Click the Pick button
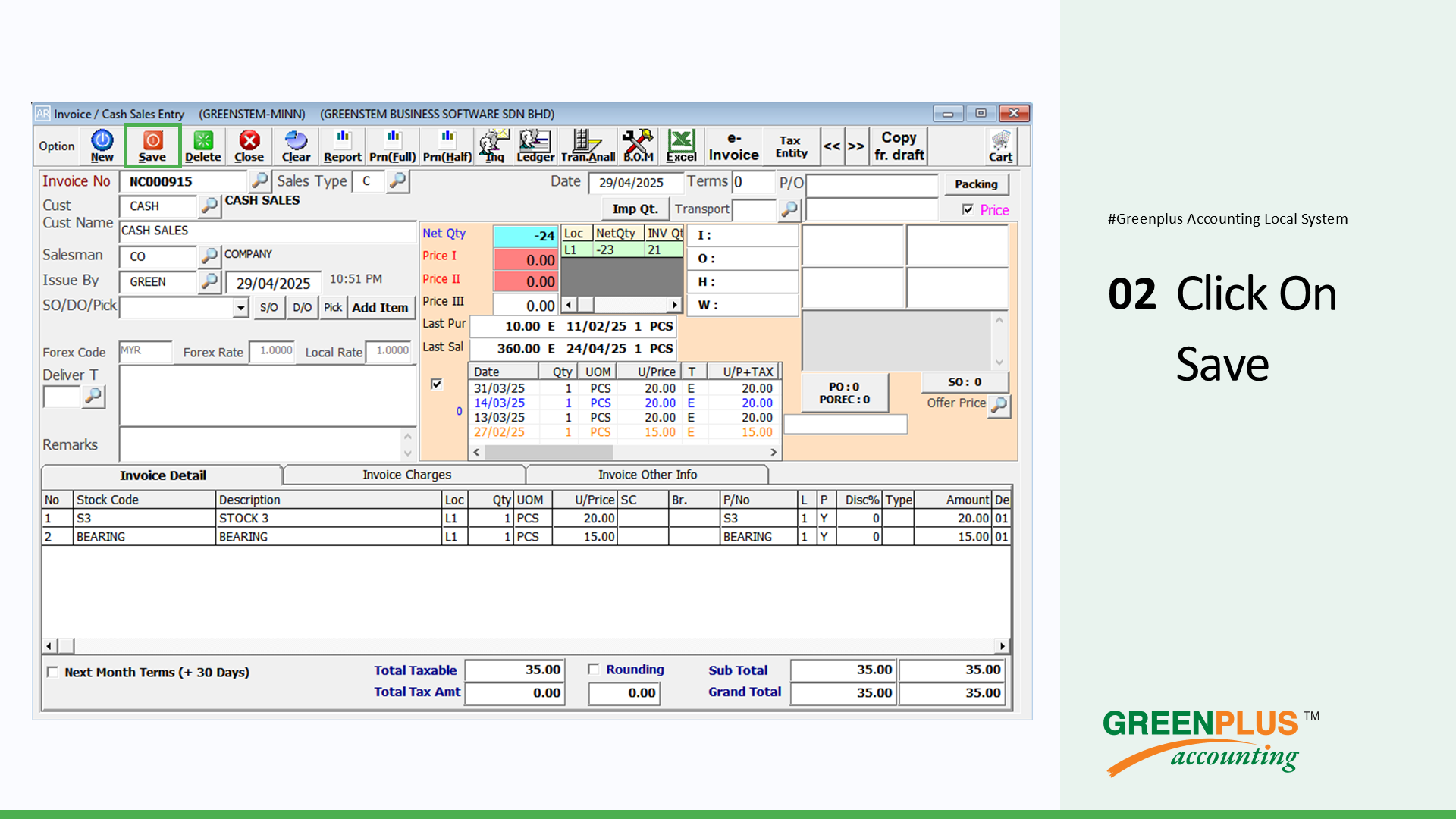This screenshot has height=819, width=1456. tap(333, 308)
